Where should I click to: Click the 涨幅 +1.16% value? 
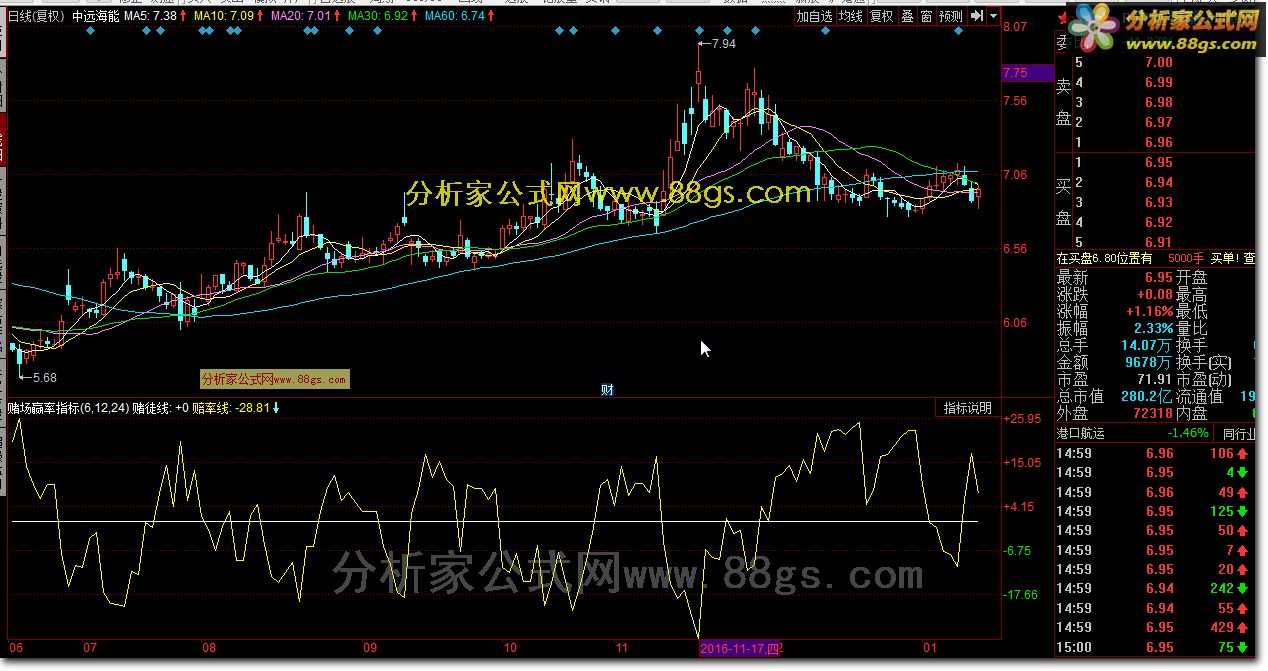tap(1150, 312)
